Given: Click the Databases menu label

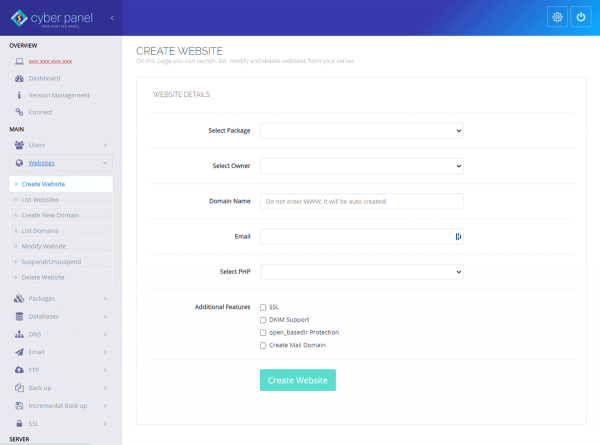Looking at the screenshot, I should [43, 316].
